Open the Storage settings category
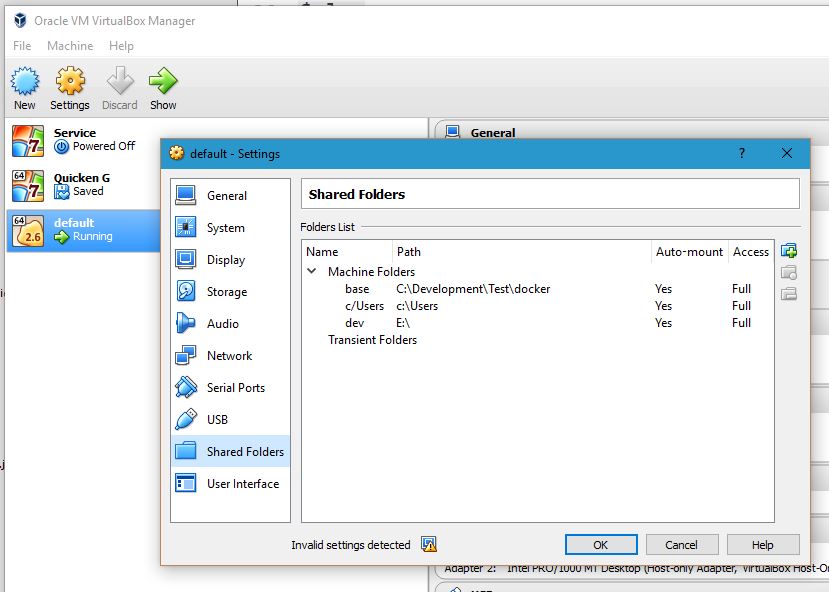Screen dimensions: 829x592 click(x=231, y=292)
